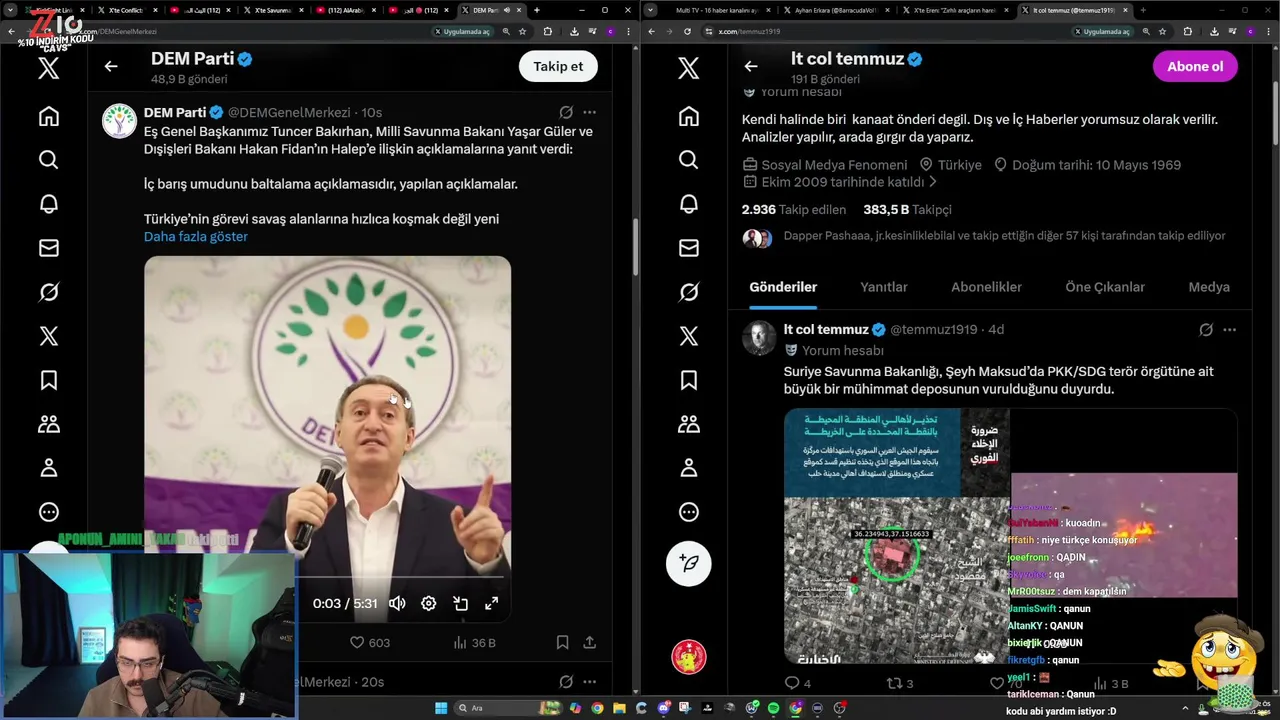The width and height of the screenshot is (1280, 720).
Task: Click left window's vertical scrollbar
Action: pos(634,248)
